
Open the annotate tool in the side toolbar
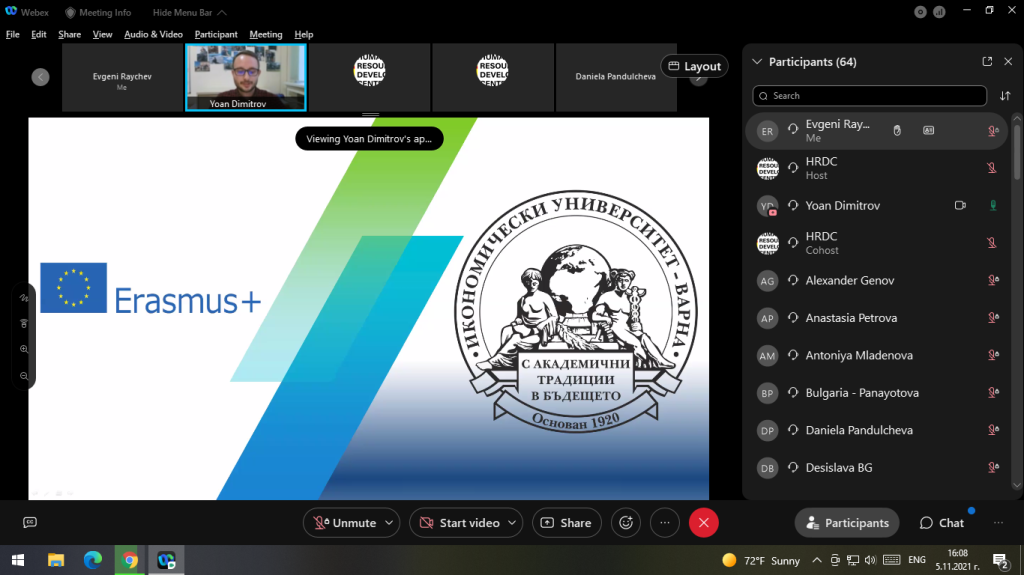click(24, 298)
